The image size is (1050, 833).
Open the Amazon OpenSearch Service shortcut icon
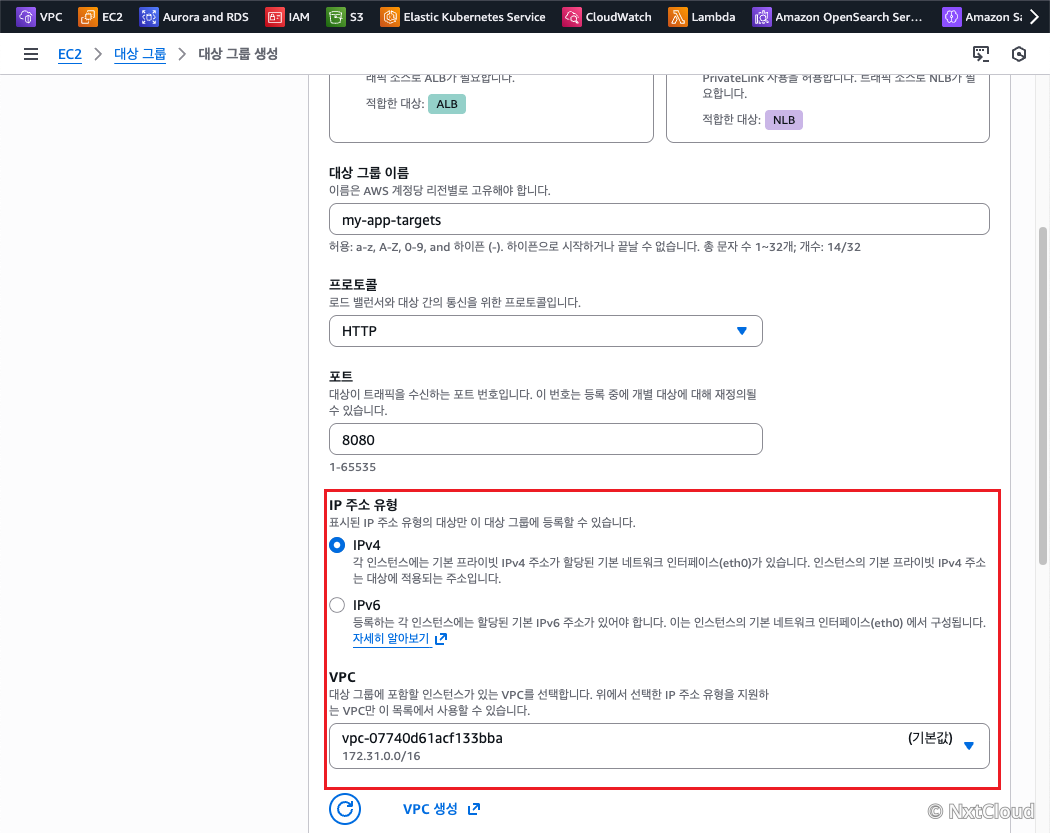(x=761, y=17)
